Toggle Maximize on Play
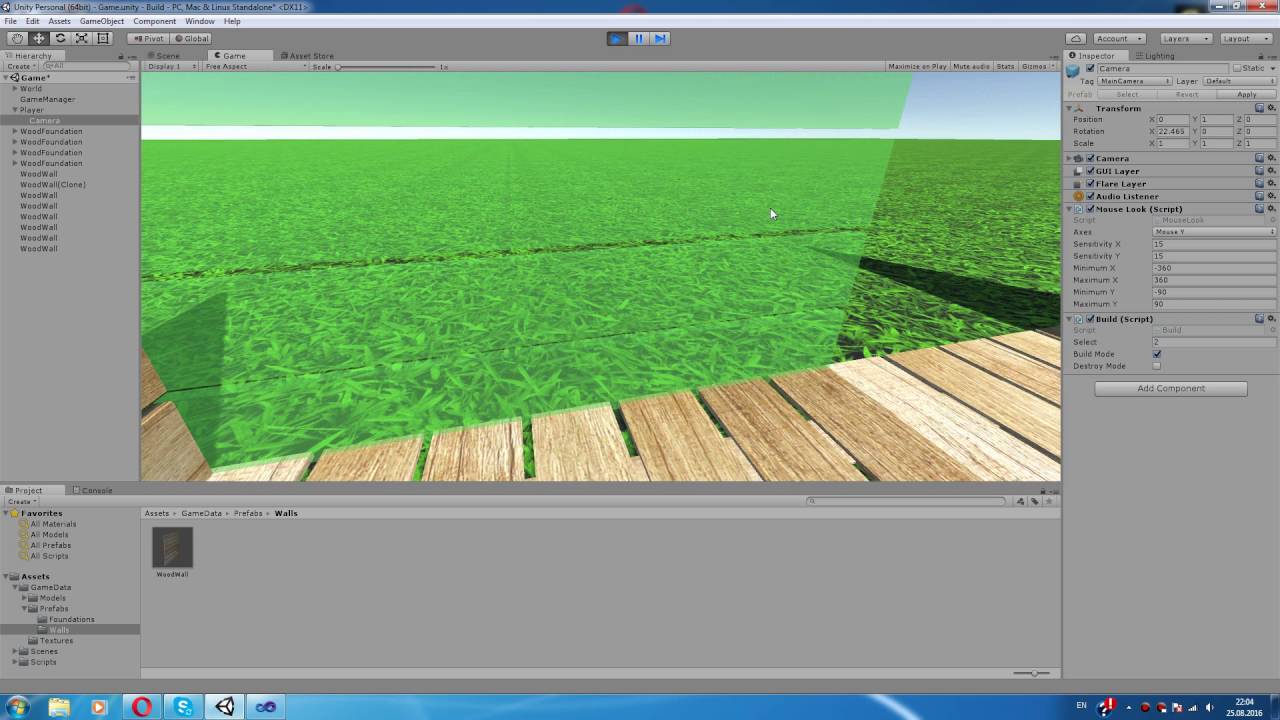The height and width of the screenshot is (720, 1280). [917, 66]
